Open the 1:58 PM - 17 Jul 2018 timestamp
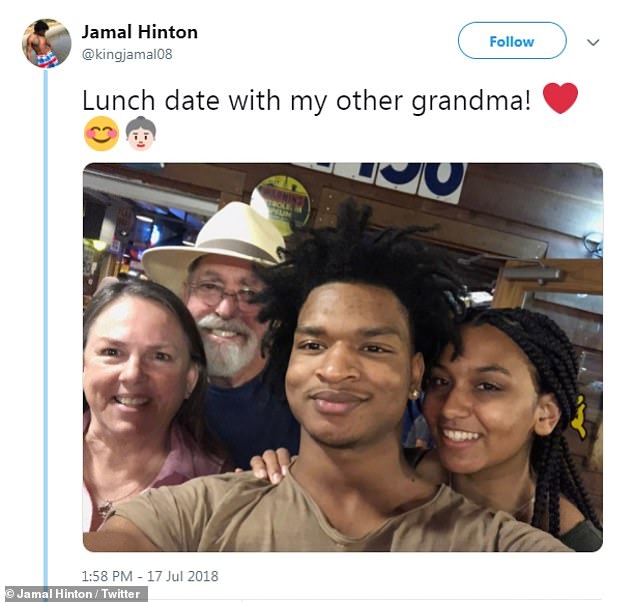 (x=150, y=576)
